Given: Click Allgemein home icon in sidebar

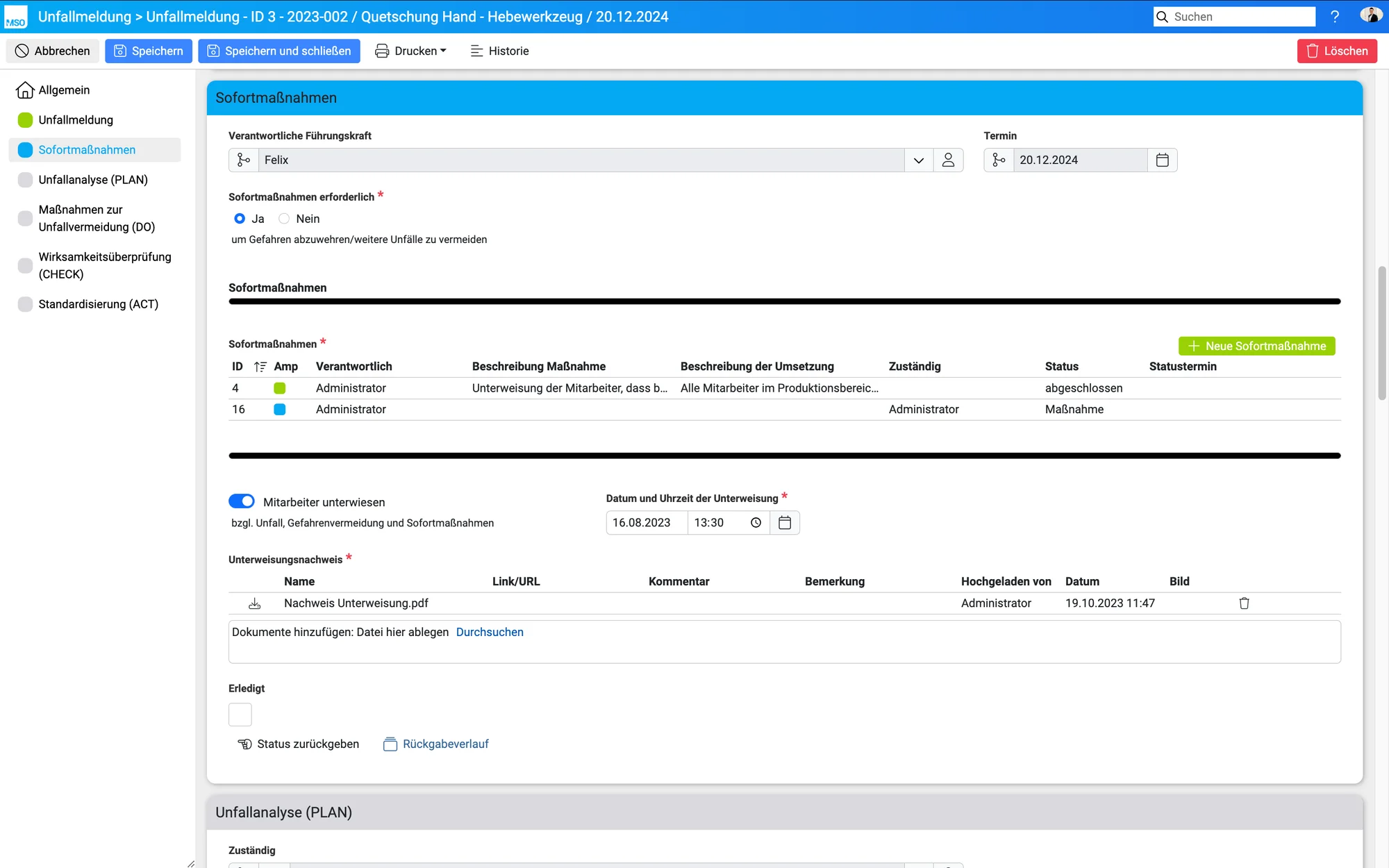Looking at the screenshot, I should click(x=25, y=90).
